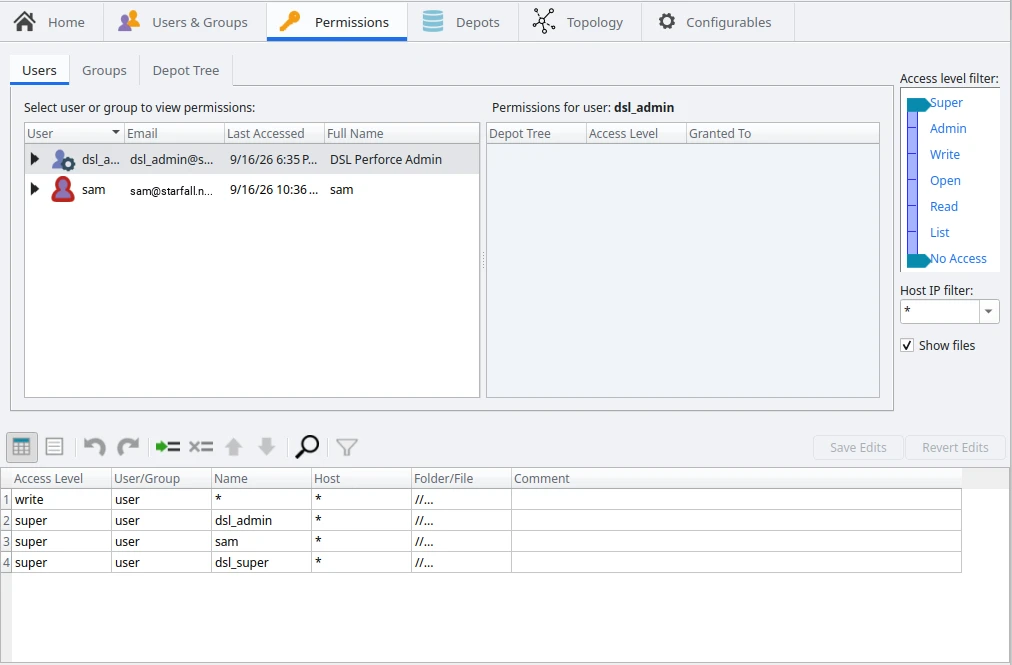1012x665 pixels.
Task: Open the Host IP filter dropdown
Action: point(988,312)
